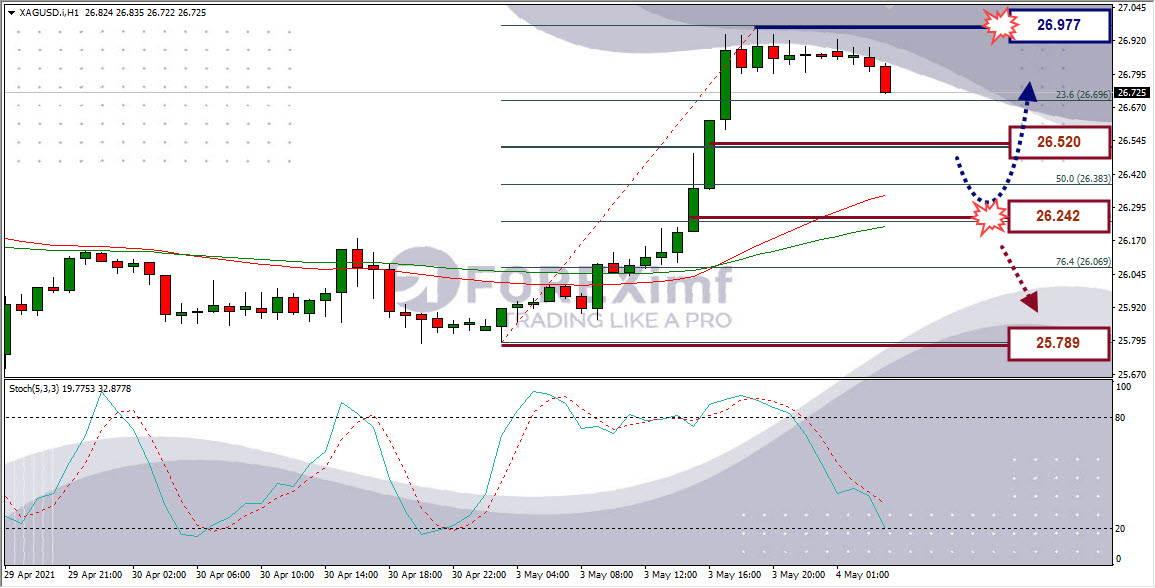Click the 25.920 price axis label
The image size is (1155, 588).
(x=1131, y=307)
